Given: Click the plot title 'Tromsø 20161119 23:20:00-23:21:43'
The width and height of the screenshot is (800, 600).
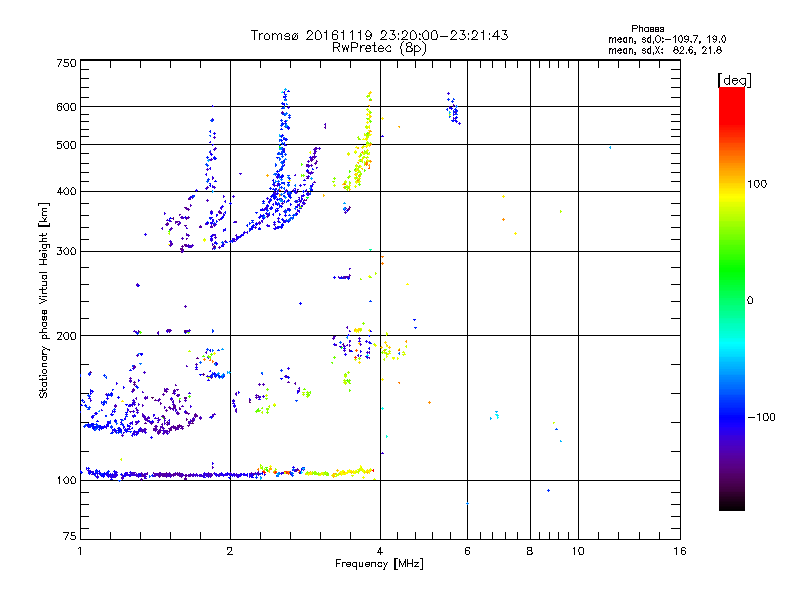Looking at the screenshot, I should [379, 35].
